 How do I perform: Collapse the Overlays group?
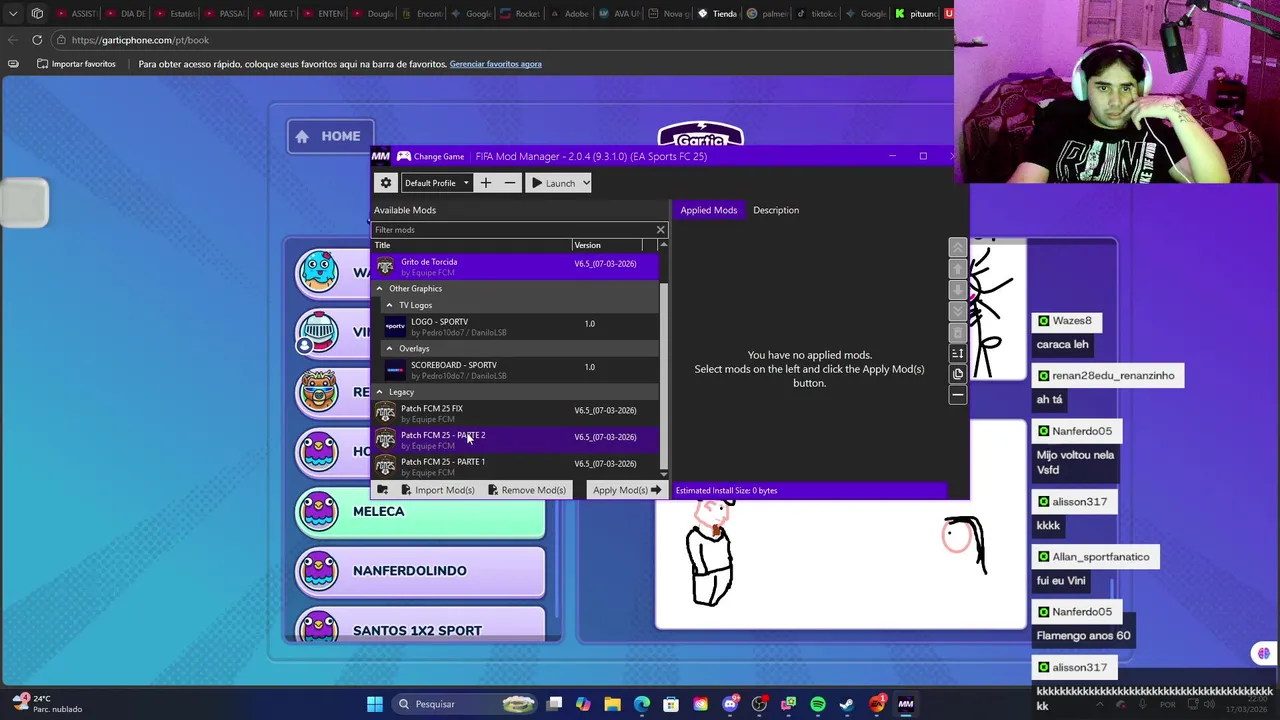coord(389,349)
